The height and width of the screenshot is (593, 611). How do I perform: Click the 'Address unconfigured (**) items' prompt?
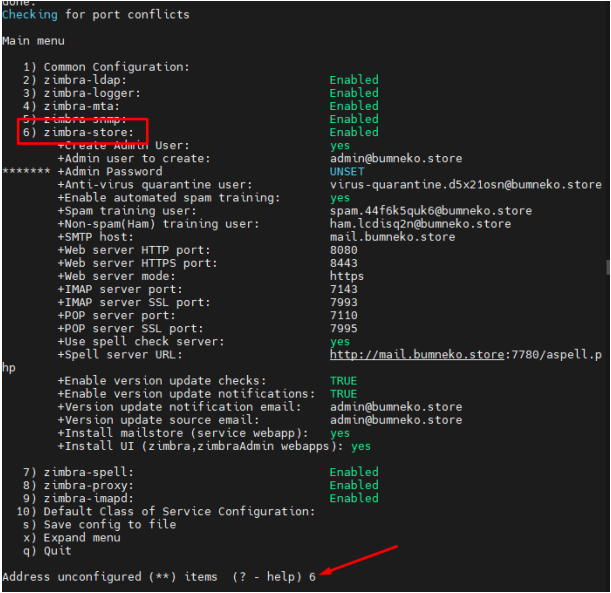[x=110, y=577]
